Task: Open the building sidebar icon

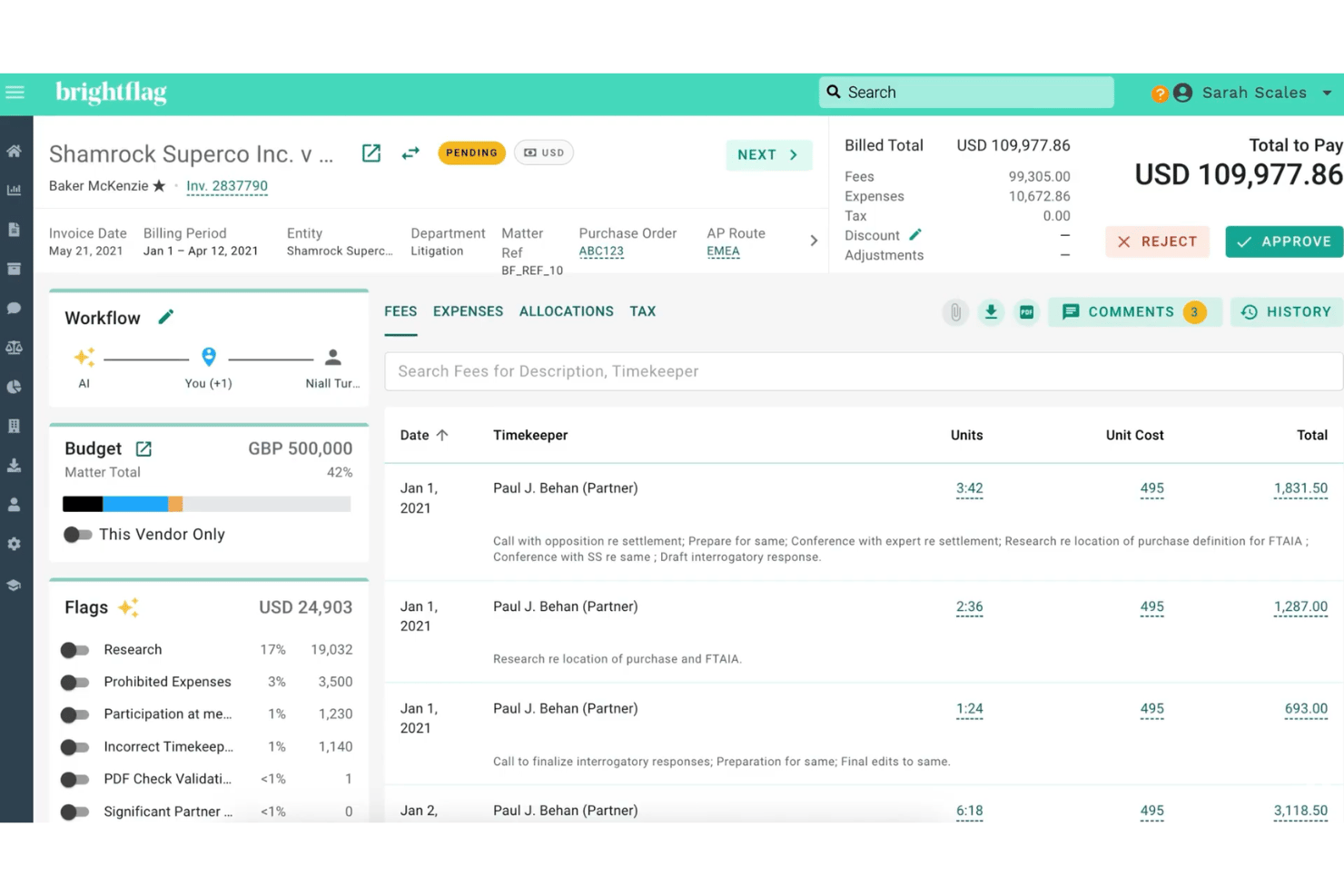Action: (15, 426)
